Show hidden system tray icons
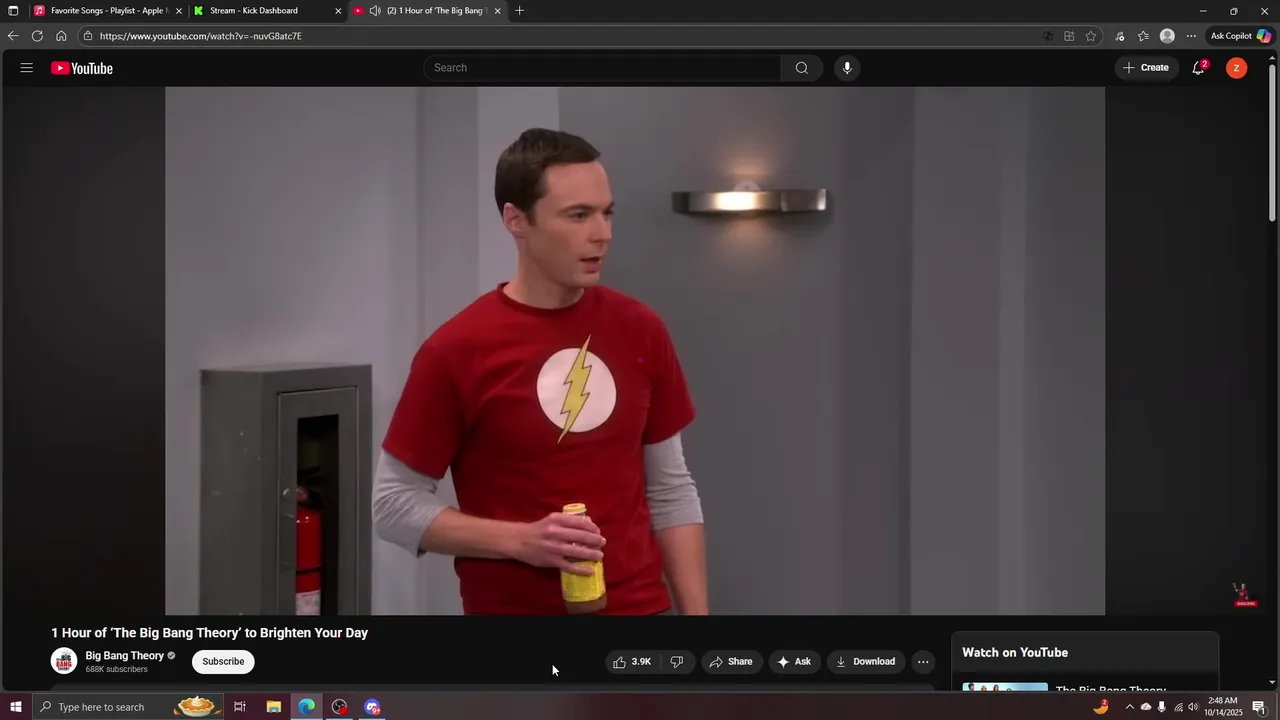The width and height of the screenshot is (1280, 720). [x=1130, y=707]
